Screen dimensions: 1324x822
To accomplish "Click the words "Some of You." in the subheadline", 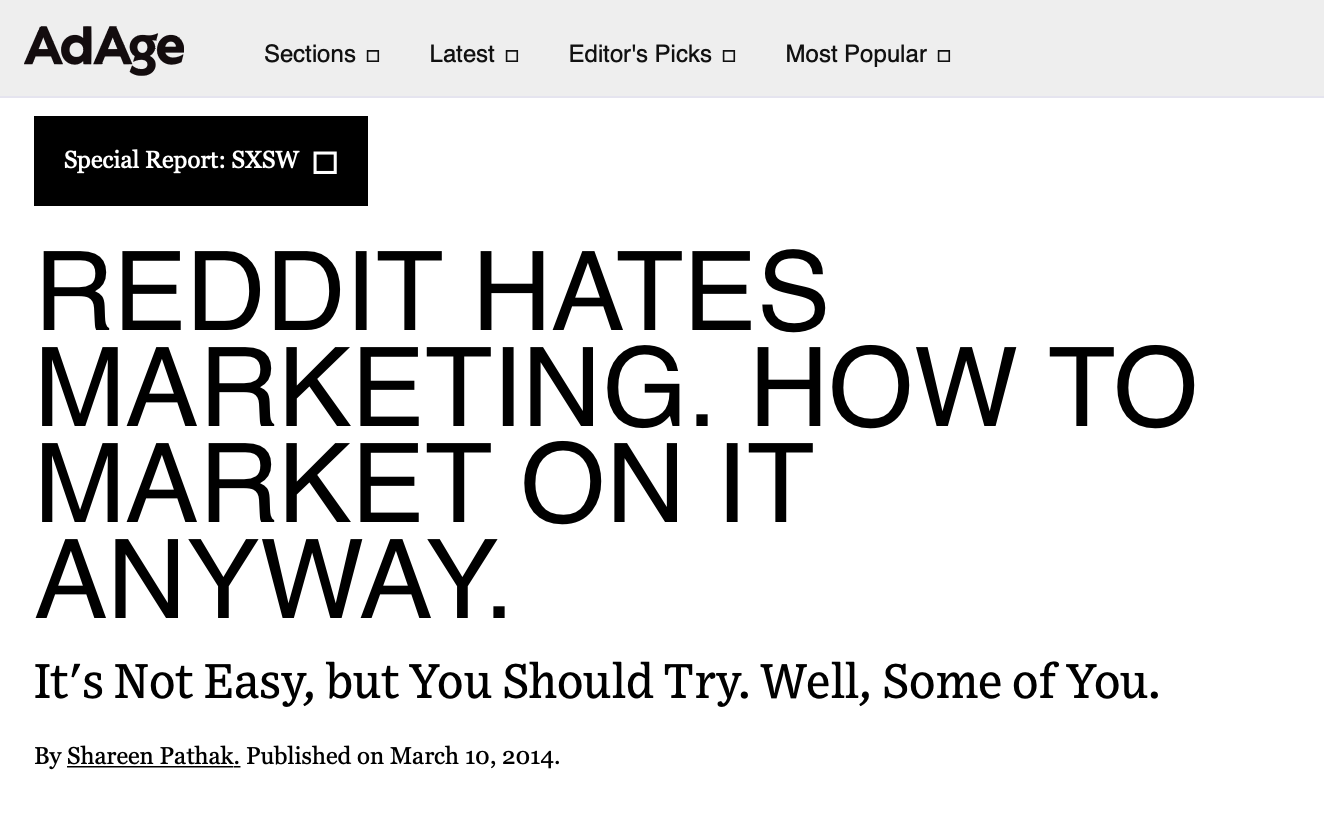I will coord(1020,682).
